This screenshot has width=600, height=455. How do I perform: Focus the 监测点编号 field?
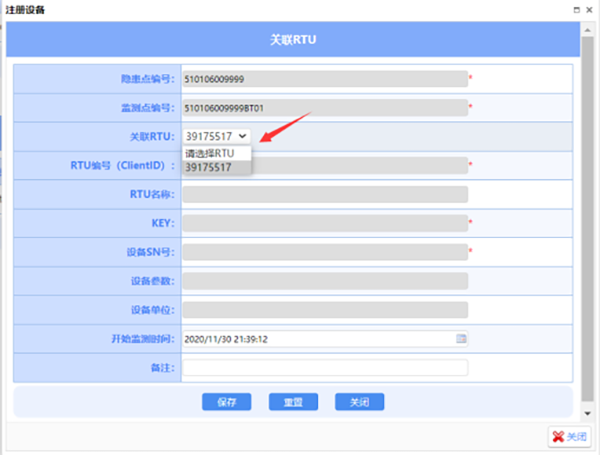324,108
